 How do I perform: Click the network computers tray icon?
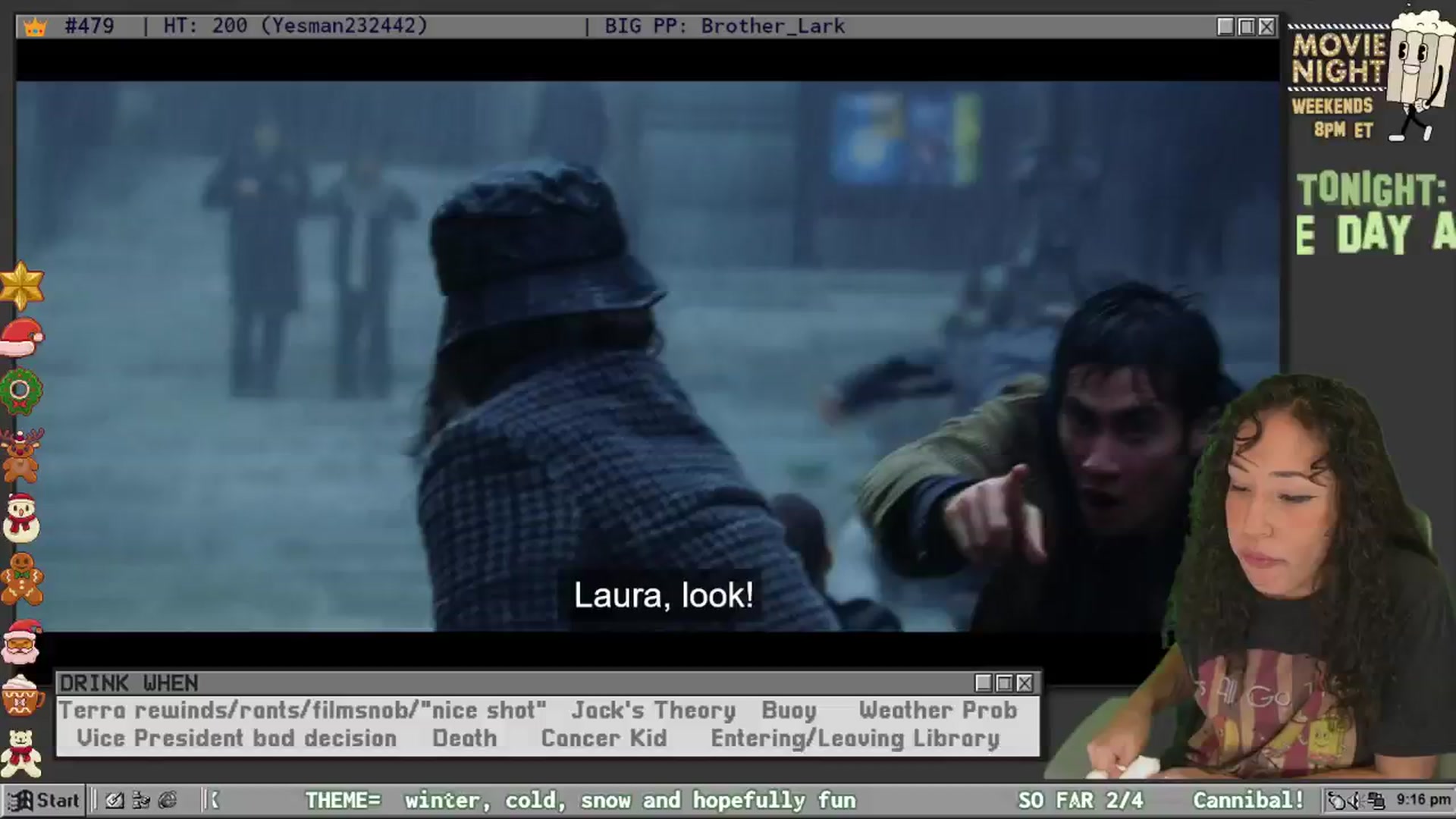(1376, 801)
